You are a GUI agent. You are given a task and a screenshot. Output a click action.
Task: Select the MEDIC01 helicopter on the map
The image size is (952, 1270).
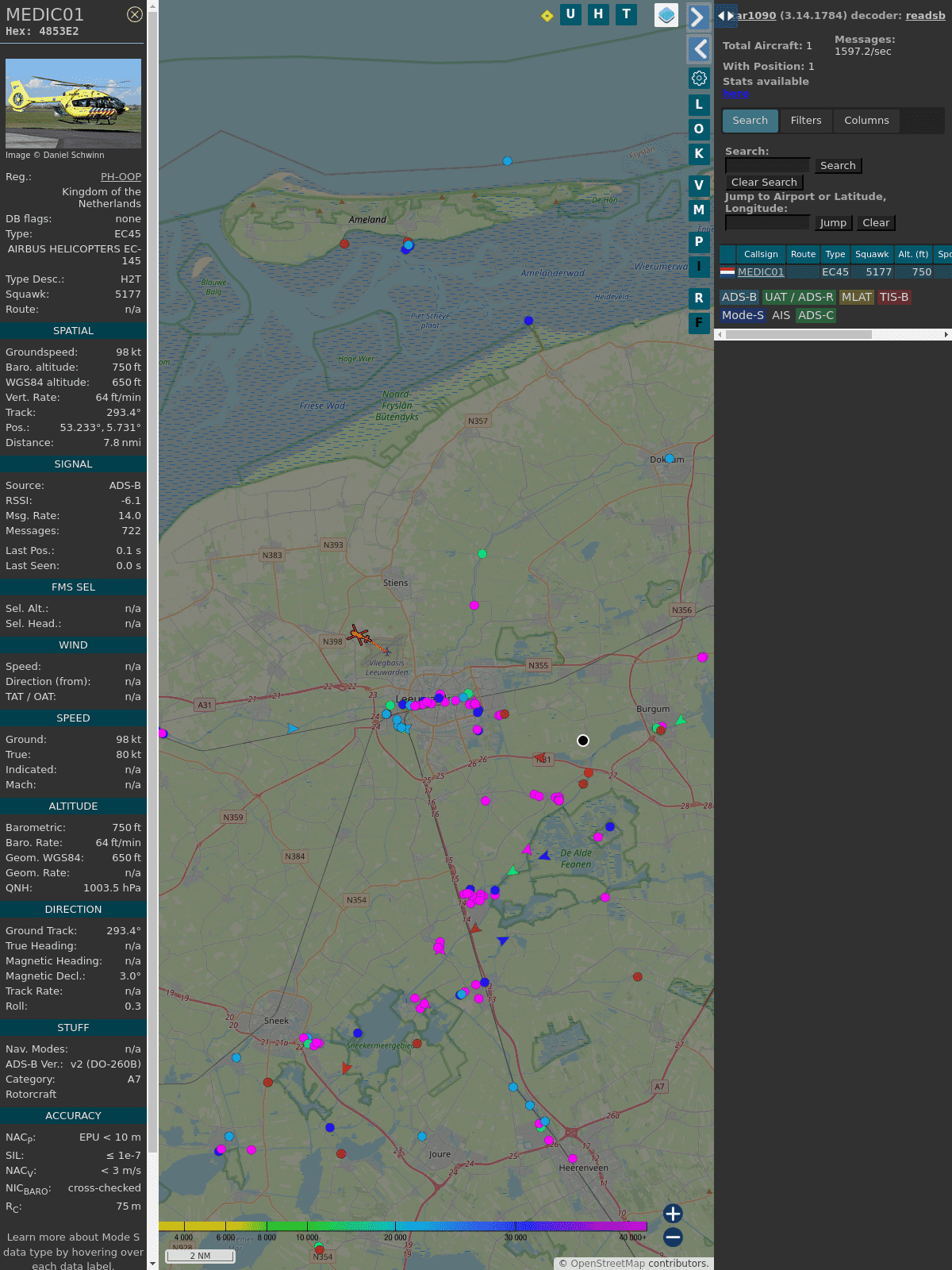point(360,635)
